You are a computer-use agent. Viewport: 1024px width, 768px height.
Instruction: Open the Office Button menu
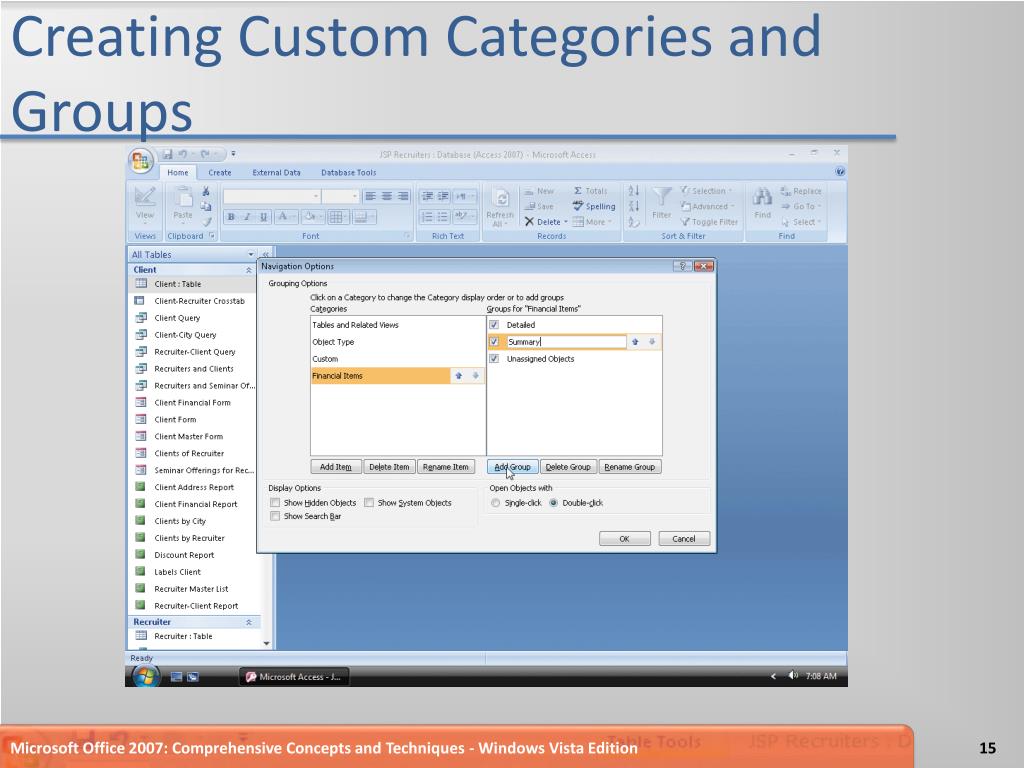141,161
